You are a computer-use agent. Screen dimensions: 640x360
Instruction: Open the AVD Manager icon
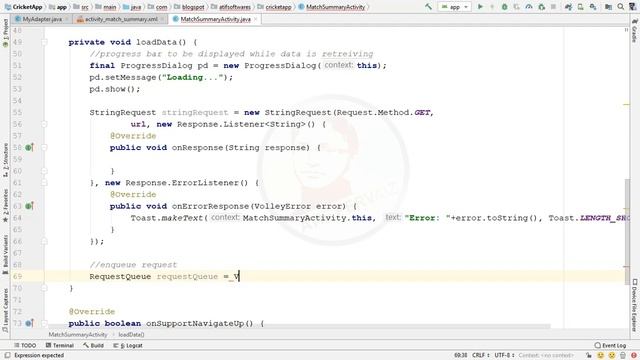tap(580, 7)
